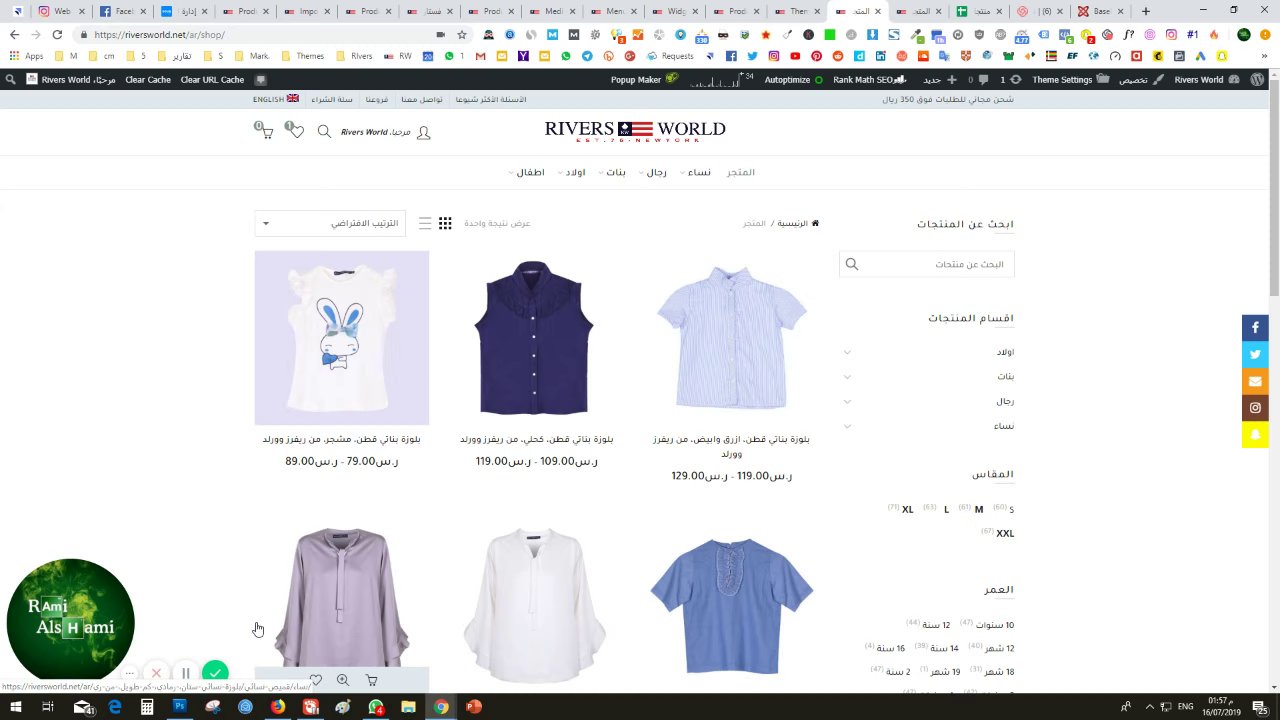Open Calculator from the taskbar
Viewport: 1280px width, 720px height.
coord(147,707)
